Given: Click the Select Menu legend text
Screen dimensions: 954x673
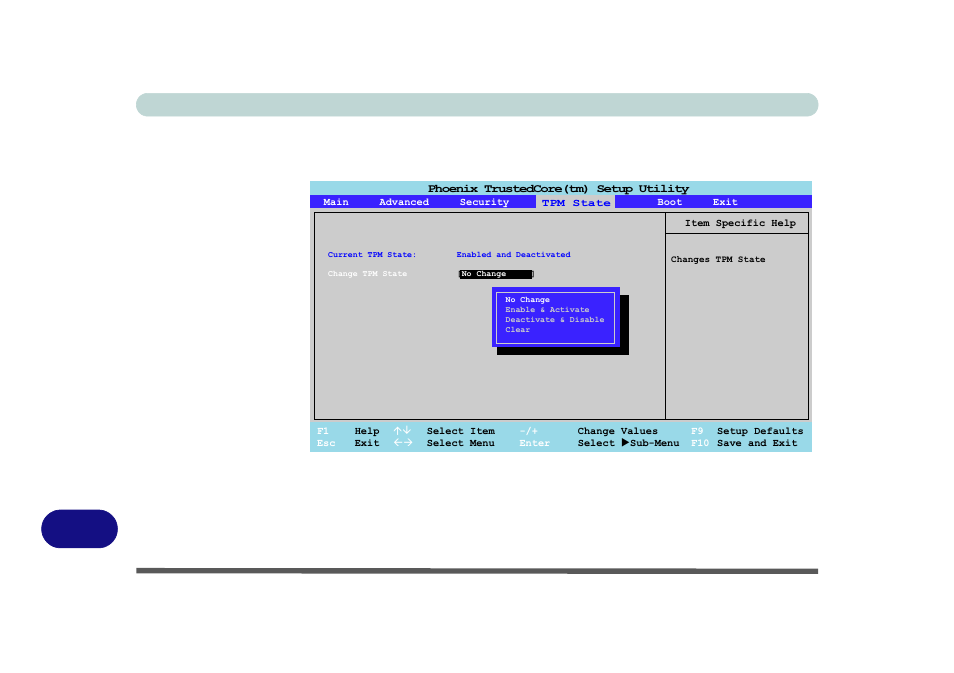Looking at the screenshot, I should pos(461,443).
